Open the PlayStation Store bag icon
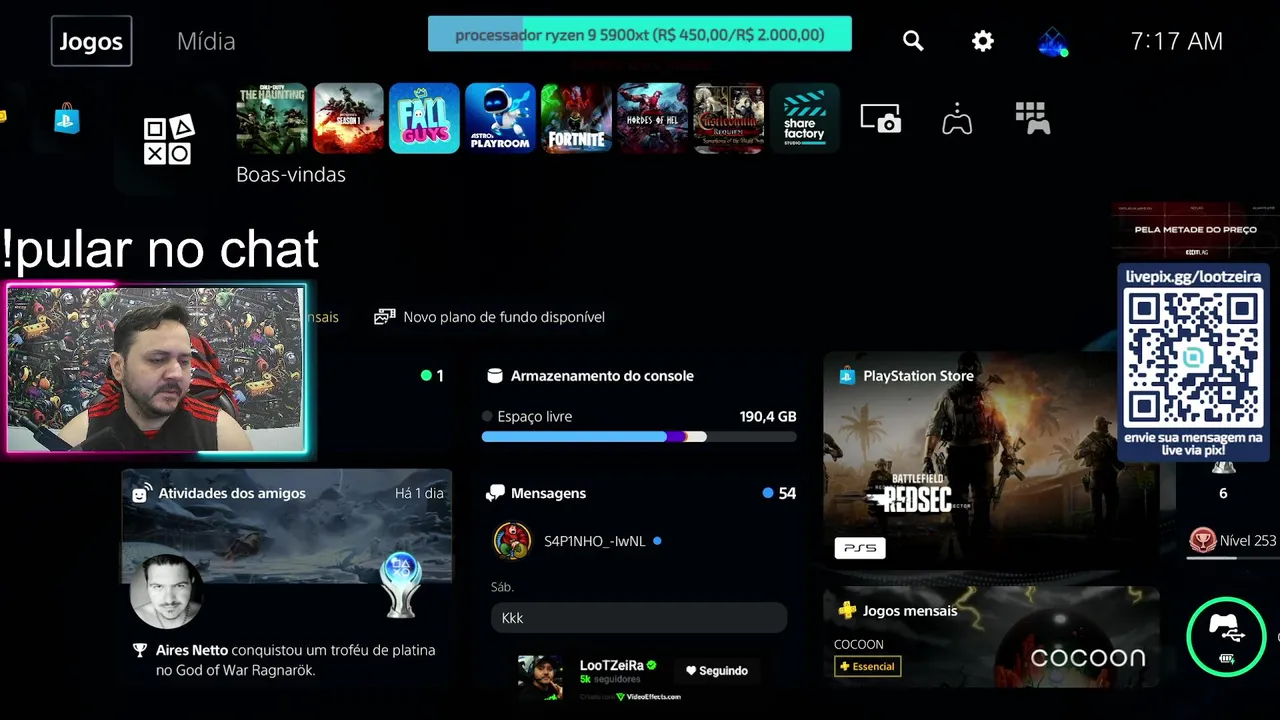 (x=67, y=119)
